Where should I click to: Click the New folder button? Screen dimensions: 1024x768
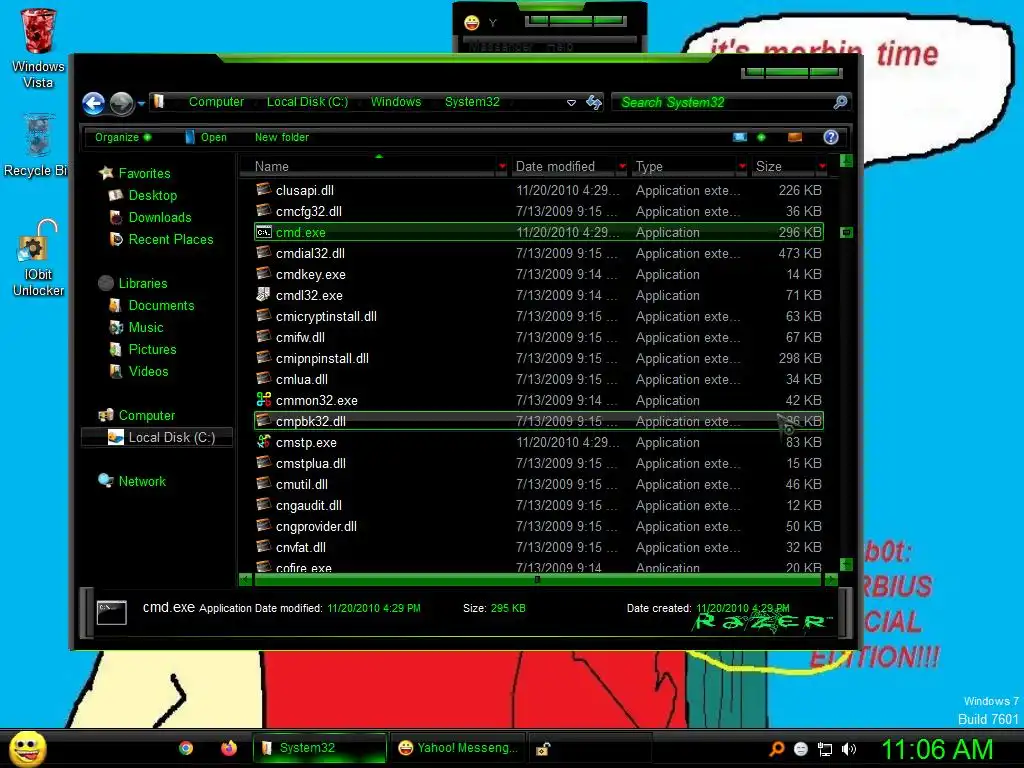click(x=281, y=137)
